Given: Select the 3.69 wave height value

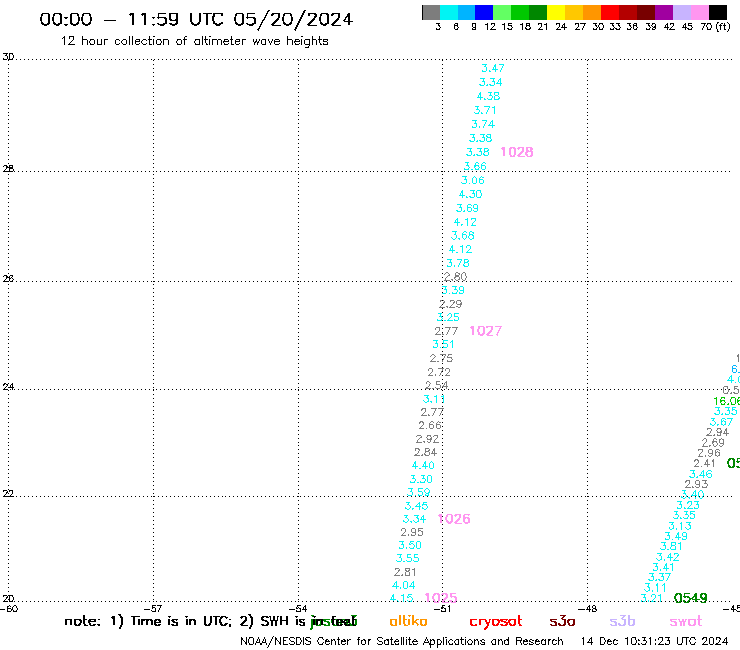Looking at the screenshot, I should click(467, 208).
